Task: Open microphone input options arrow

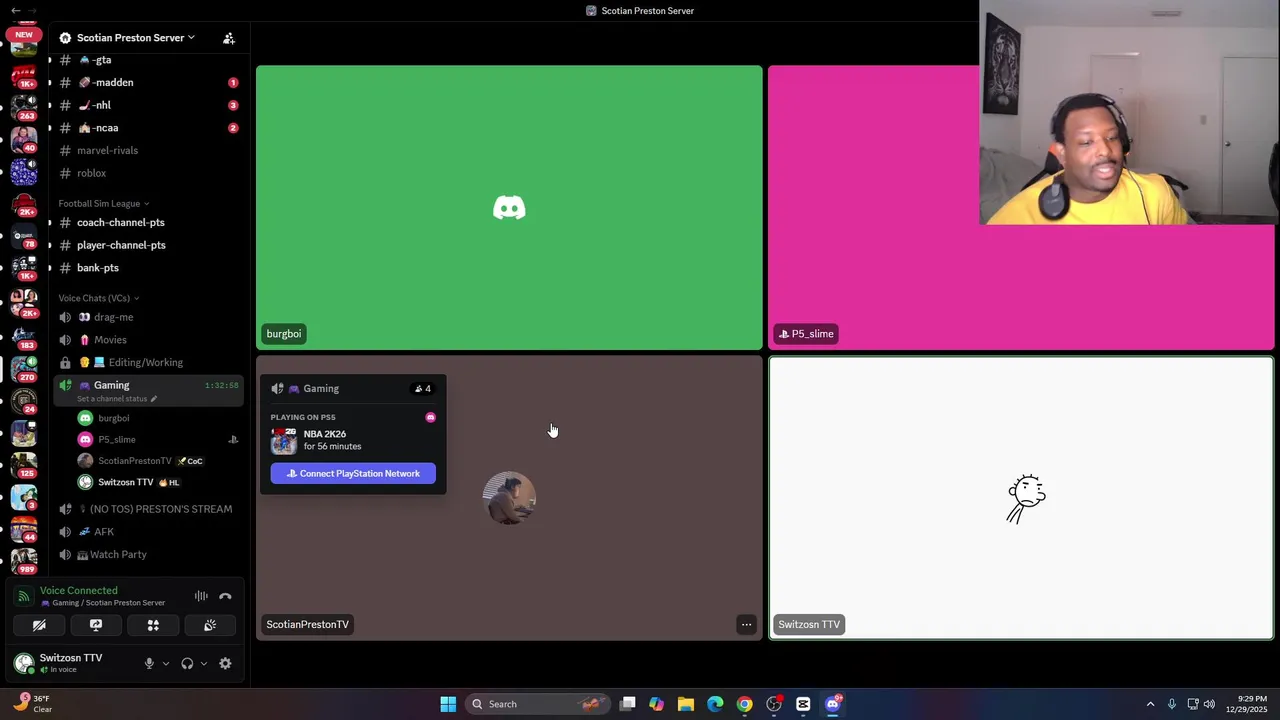Action: pyautogui.click(x=166, y=663)
